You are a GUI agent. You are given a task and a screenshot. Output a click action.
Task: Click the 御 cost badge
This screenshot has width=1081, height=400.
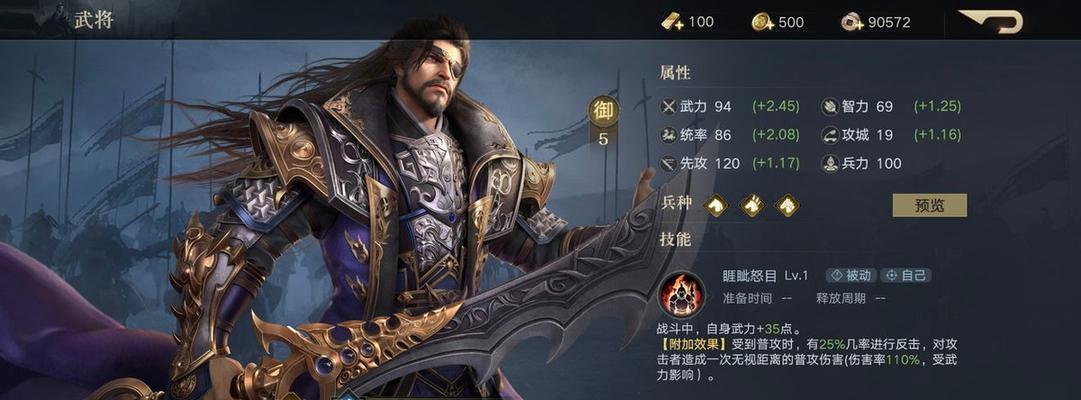click(603, 110)
